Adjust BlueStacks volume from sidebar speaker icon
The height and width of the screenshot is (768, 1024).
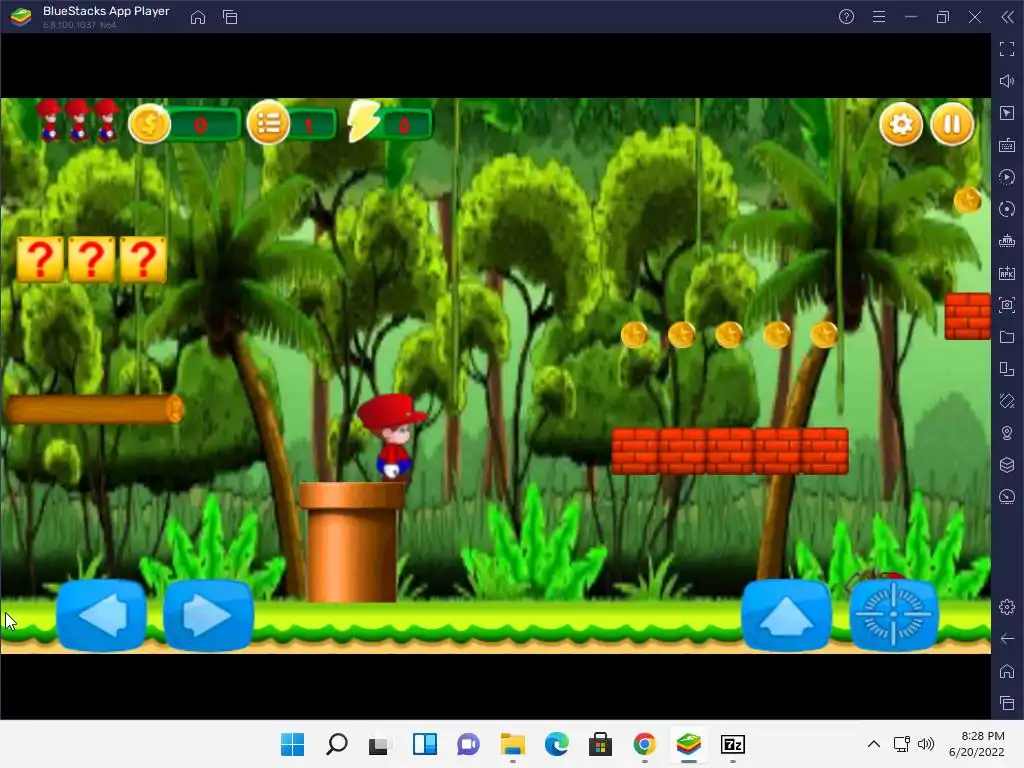click(x=1006, y=81)
